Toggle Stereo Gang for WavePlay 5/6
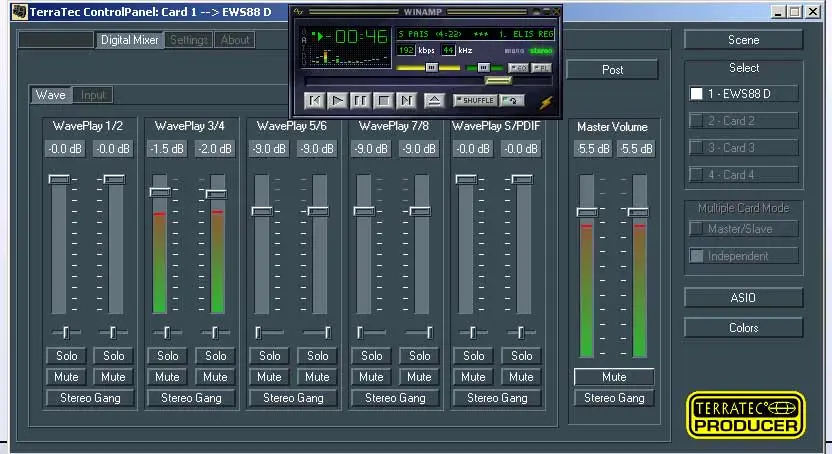 point(293,398)
